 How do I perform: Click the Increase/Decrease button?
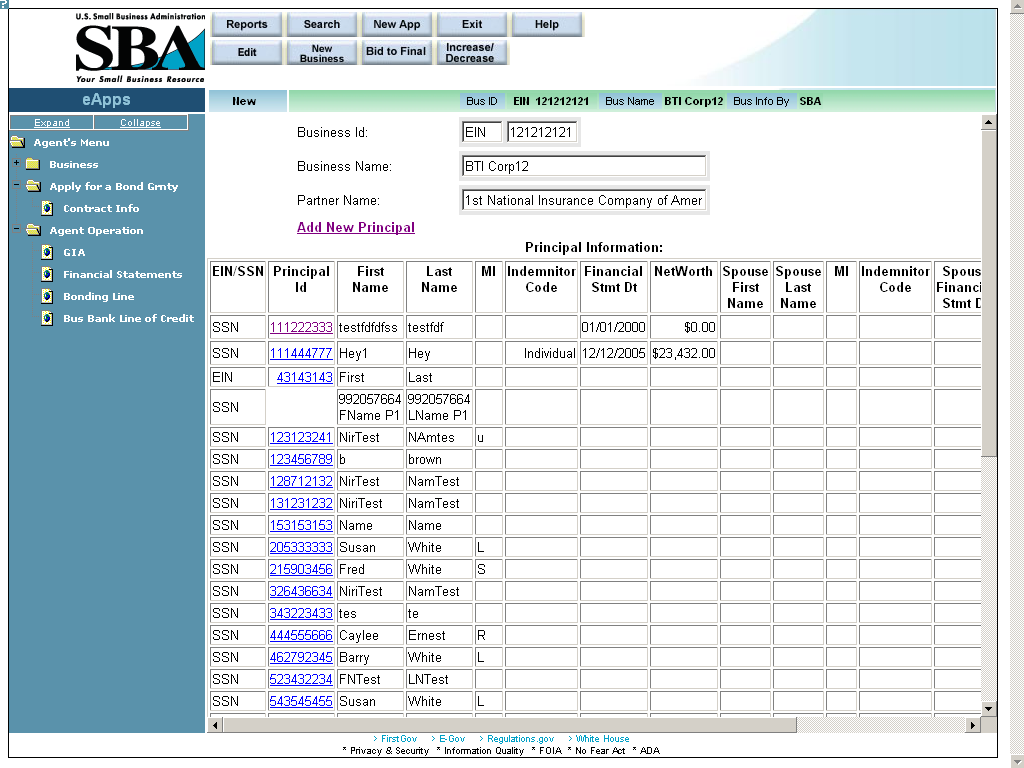(470, 52)
